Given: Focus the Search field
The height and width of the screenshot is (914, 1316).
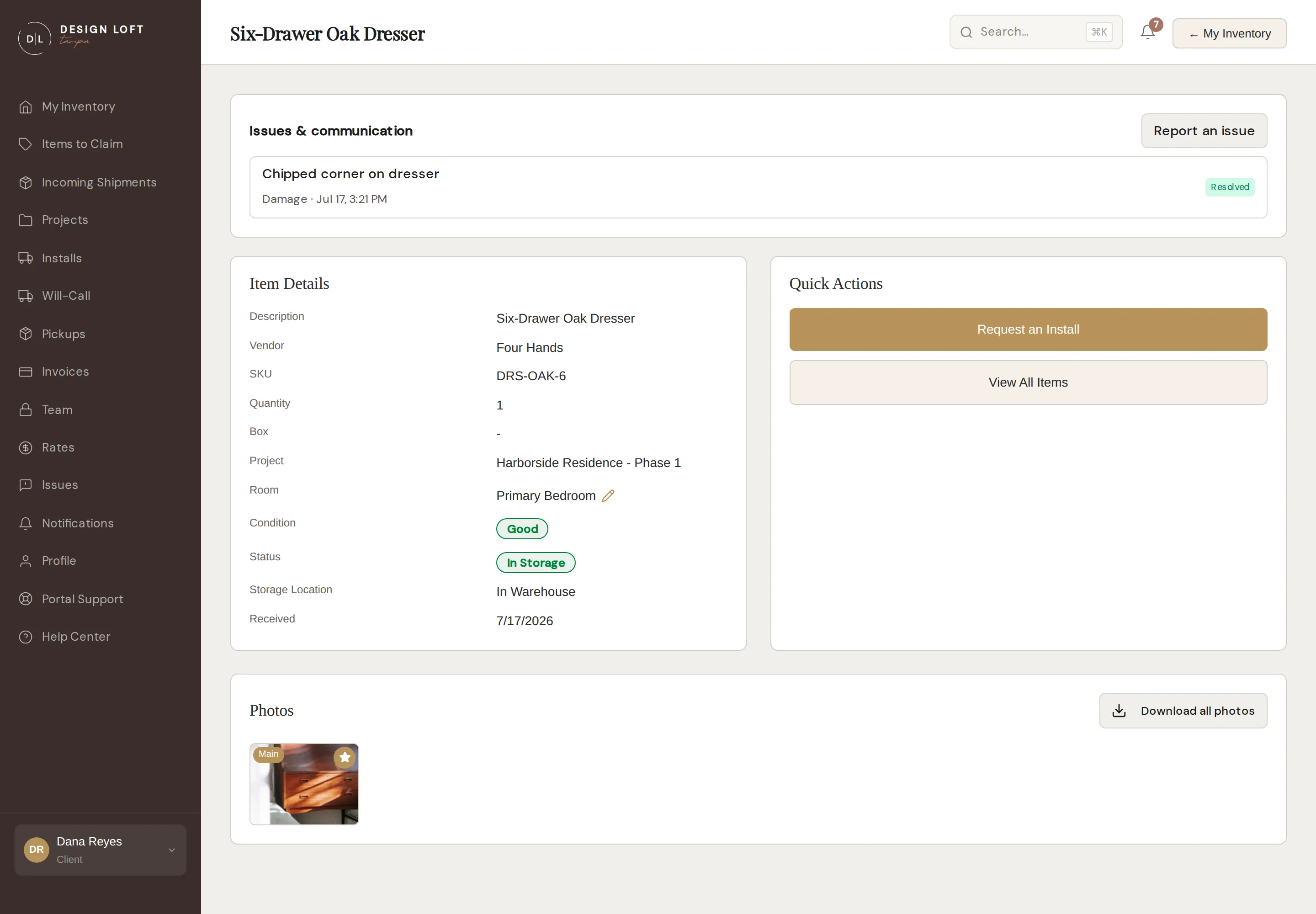Looking at the screenshot, I should click(1035, 32).
